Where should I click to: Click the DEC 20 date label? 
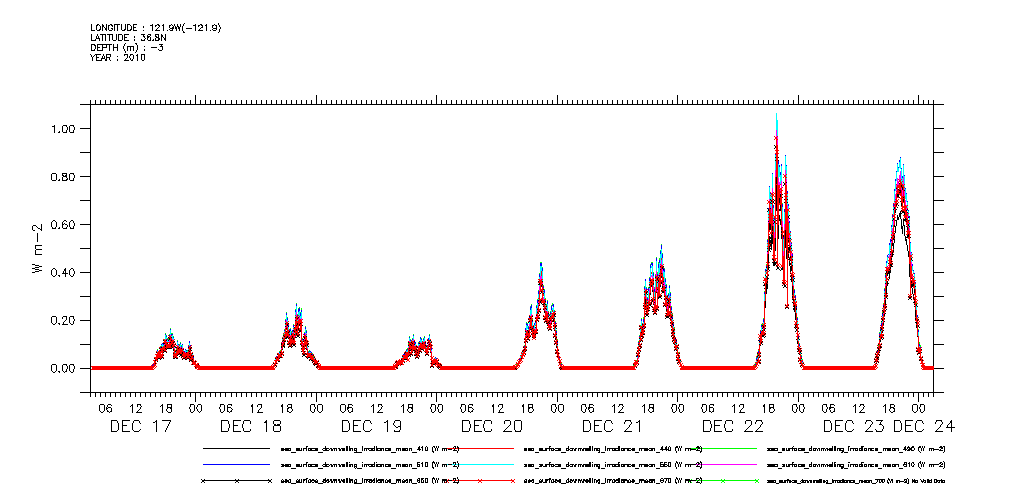coord(492,426)
